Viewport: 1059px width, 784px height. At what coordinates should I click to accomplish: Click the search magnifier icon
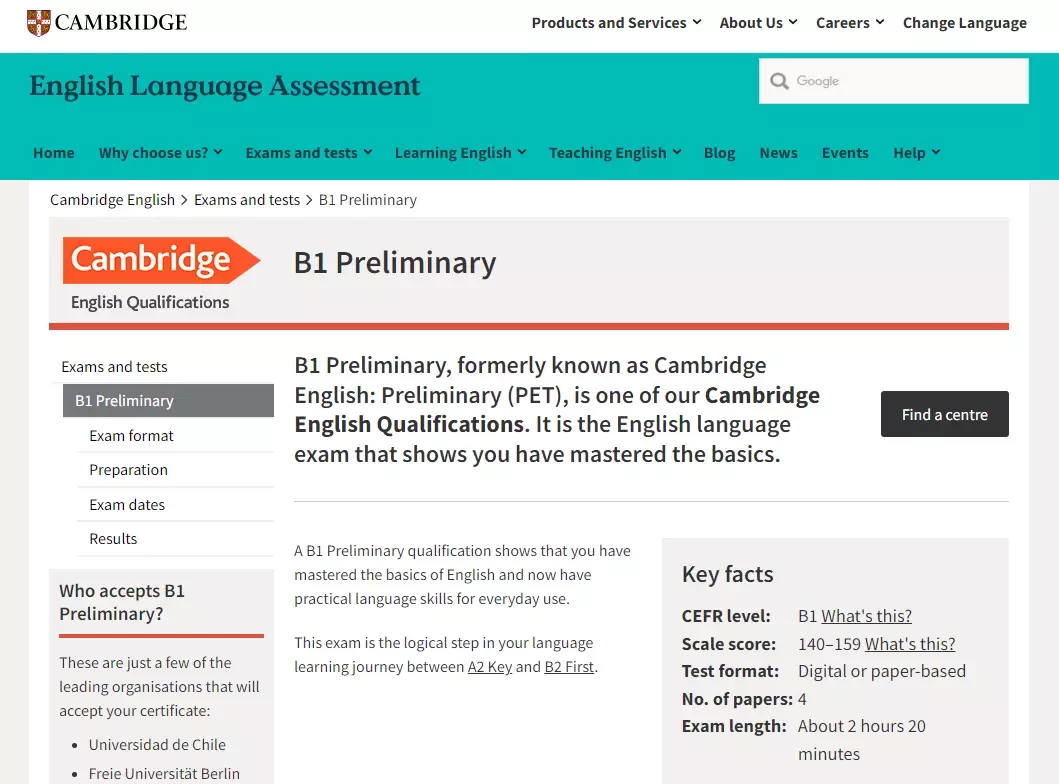coord(779,81)
